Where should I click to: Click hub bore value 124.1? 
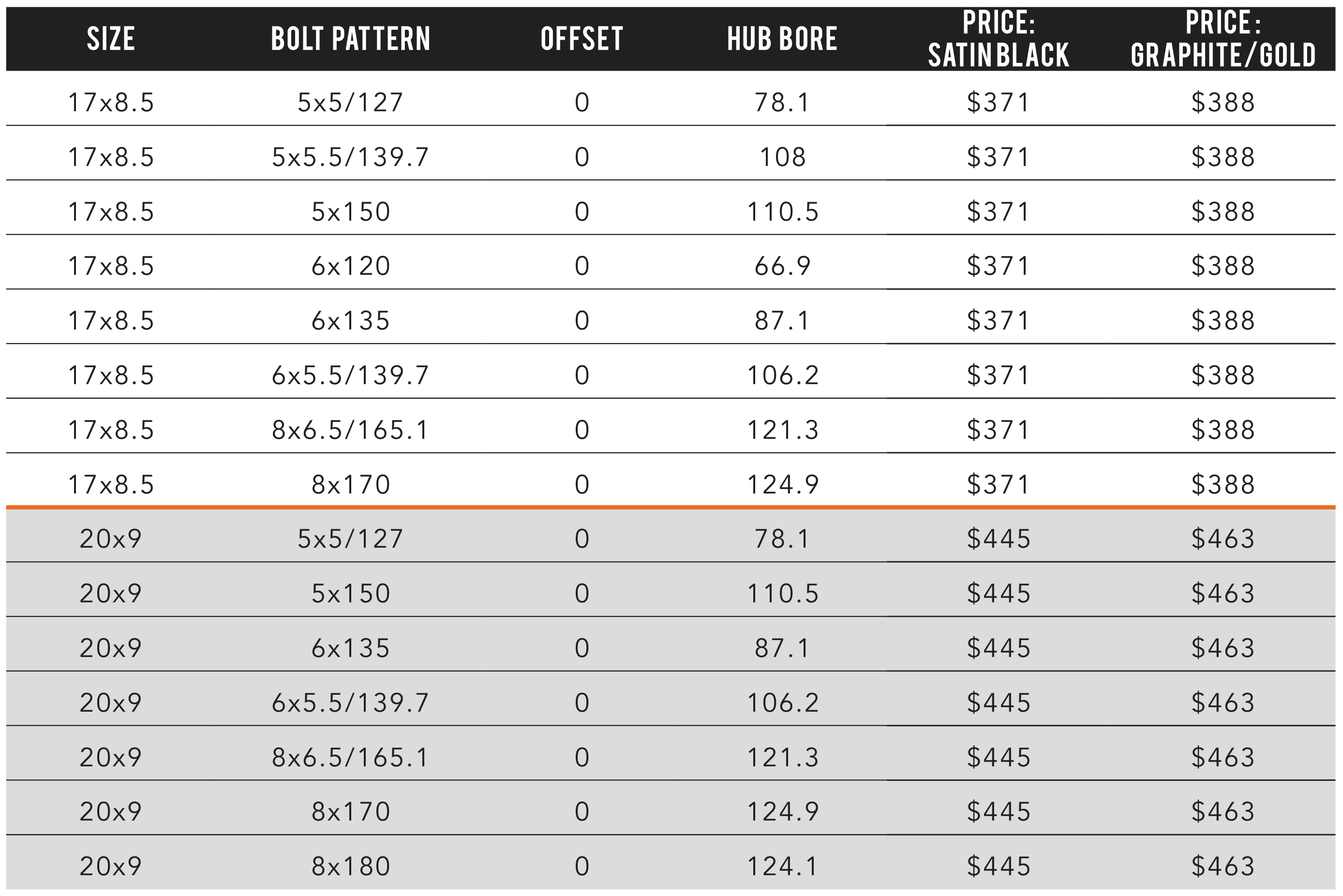pyautogui.click(x=782, y=866)
